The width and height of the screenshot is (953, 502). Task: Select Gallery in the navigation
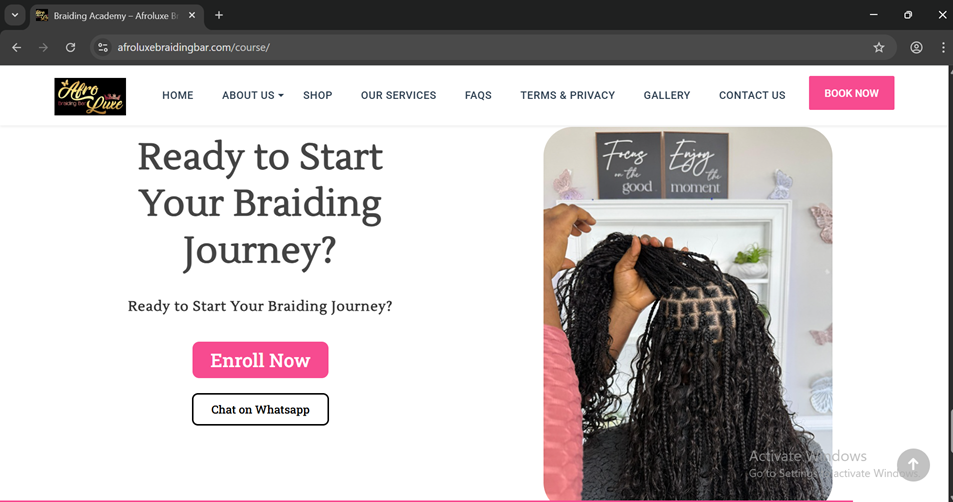667,95
